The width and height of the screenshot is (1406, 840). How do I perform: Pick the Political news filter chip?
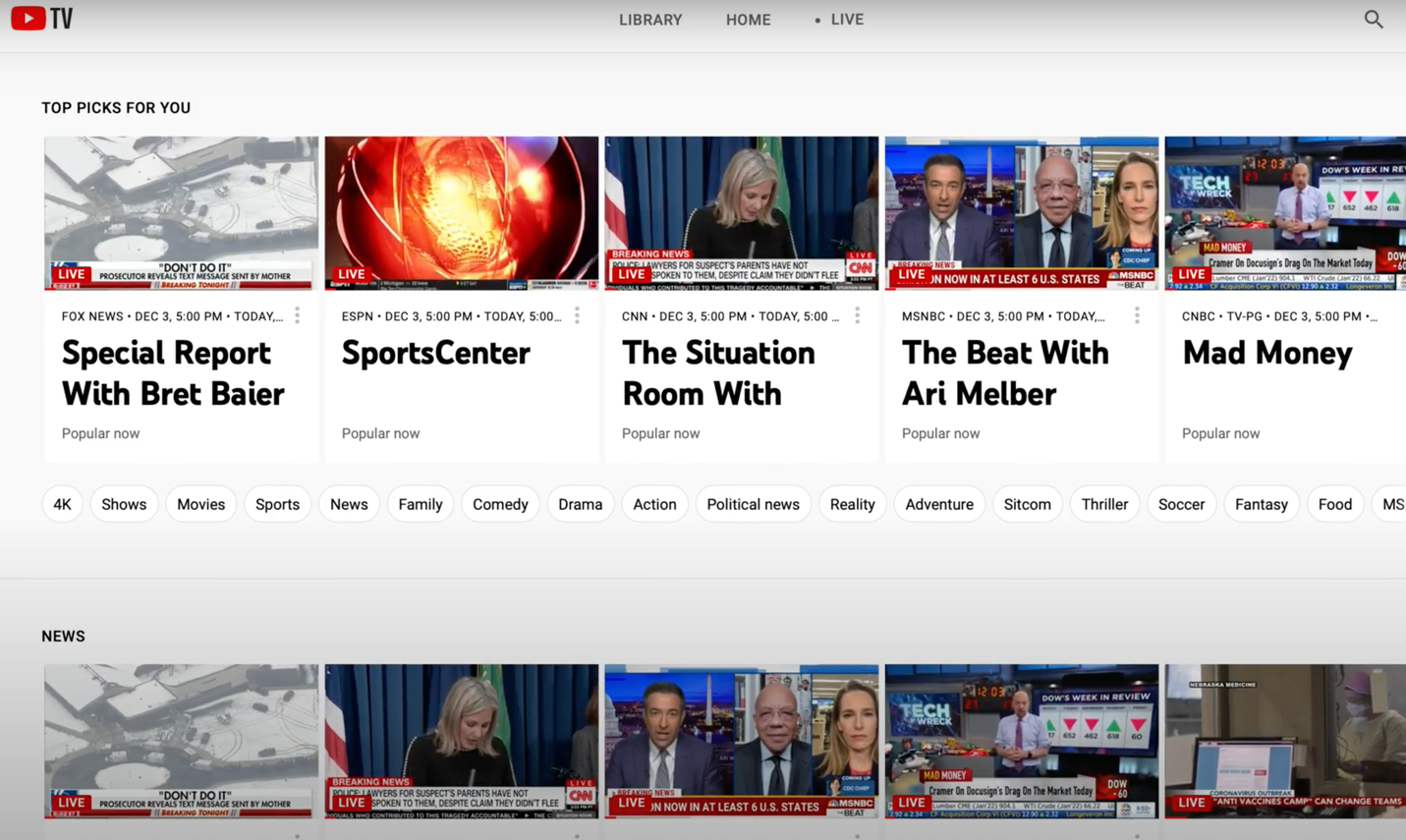point(754,504)
